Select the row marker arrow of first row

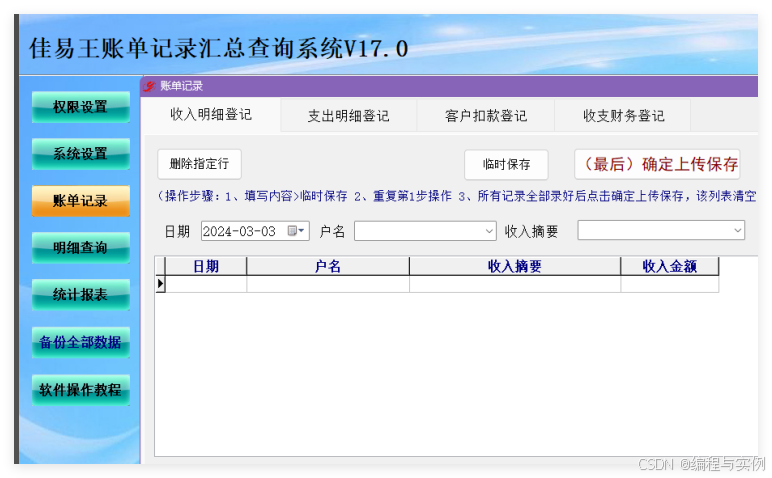pos(161,284)
